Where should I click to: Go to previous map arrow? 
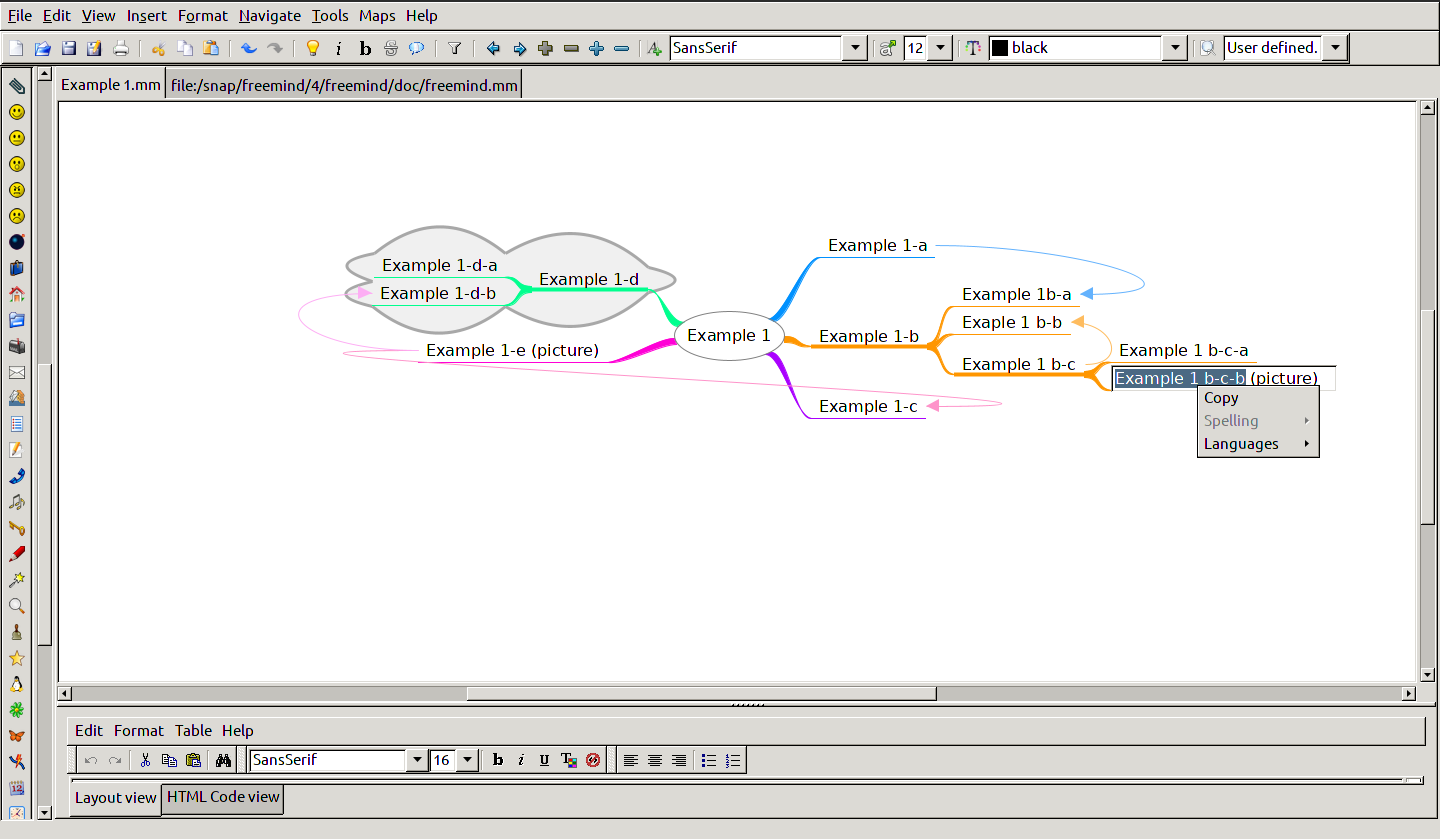pos(492,48)
